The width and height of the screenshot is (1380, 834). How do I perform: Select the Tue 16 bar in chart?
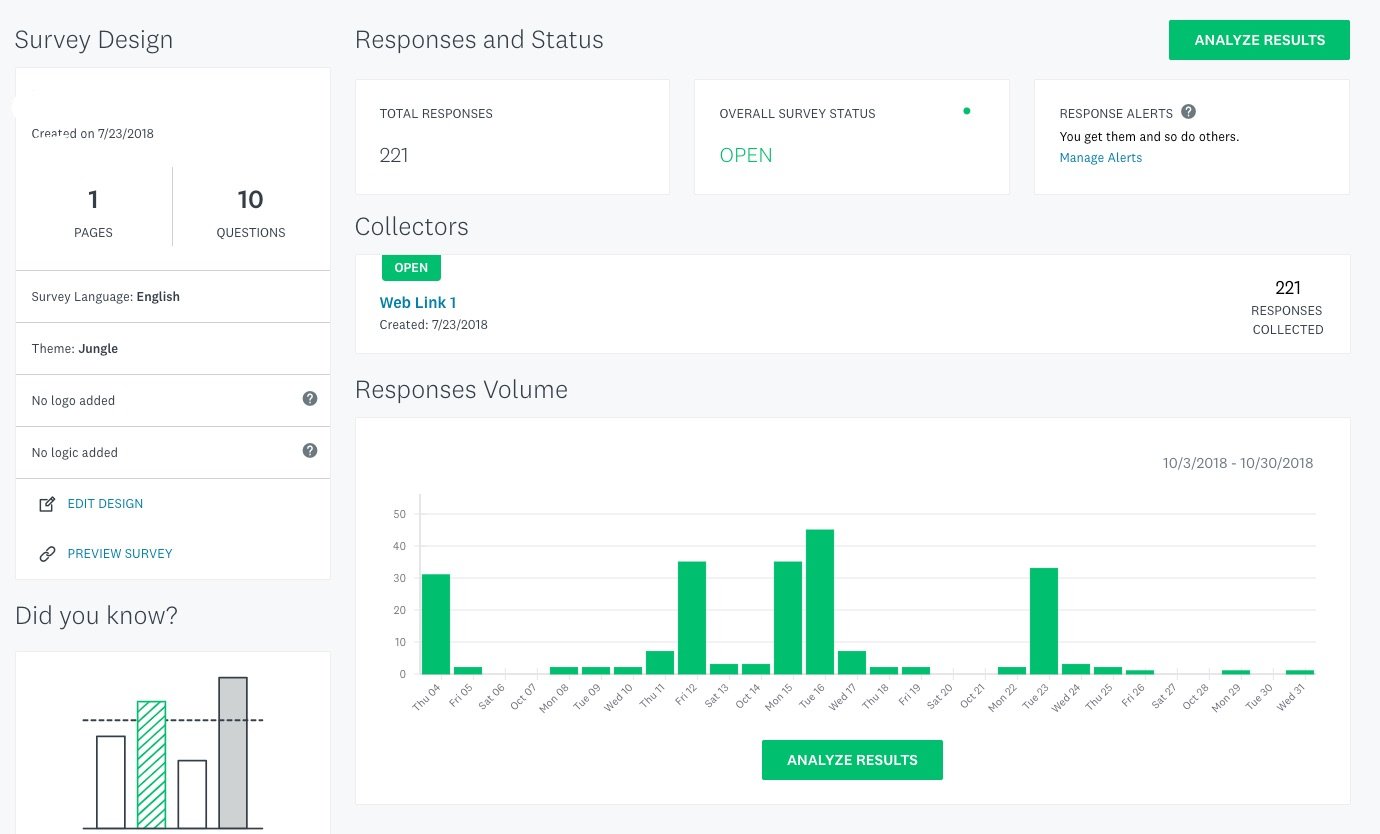click(820, 602)
